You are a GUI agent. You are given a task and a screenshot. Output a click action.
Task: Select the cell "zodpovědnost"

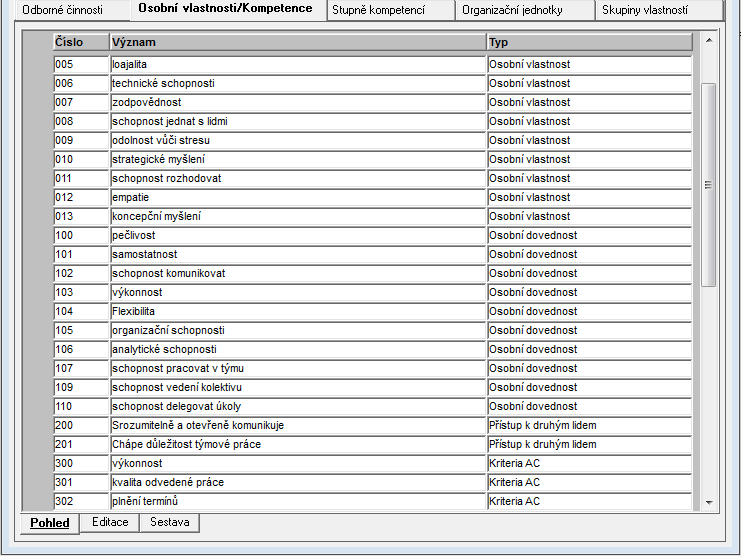tap(298, 102)
